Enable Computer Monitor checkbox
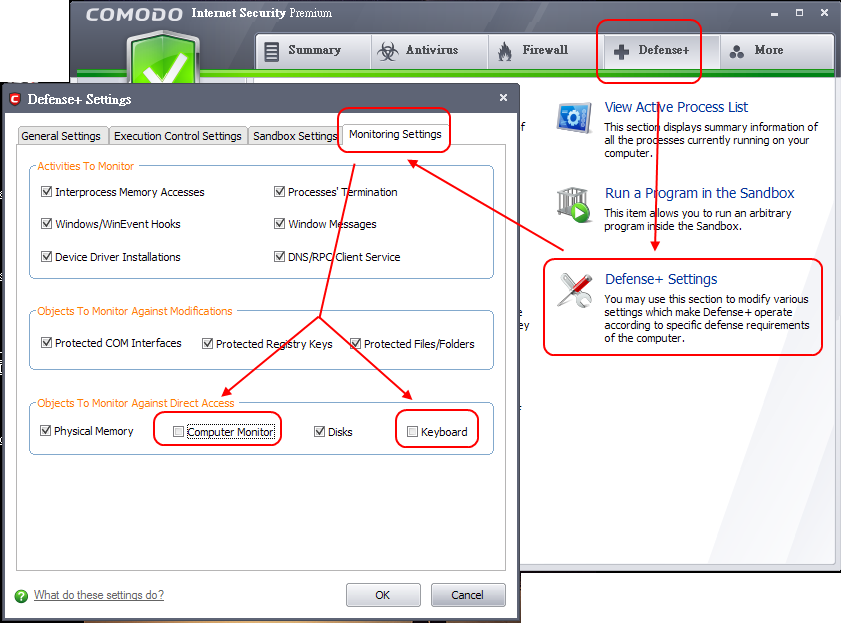Viewport: 841px width, 623px height. click(179, 432)
